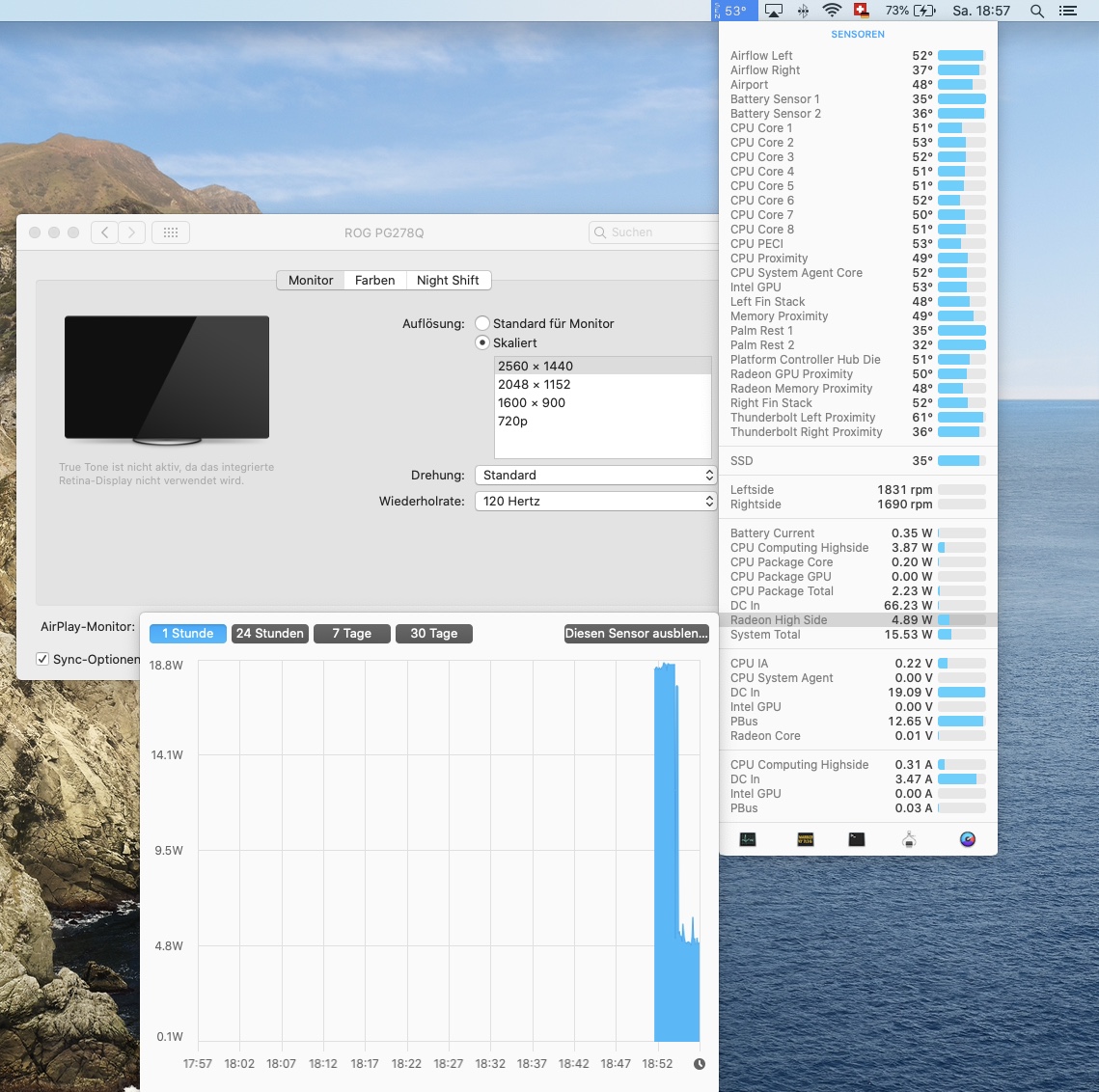The image size is (1099, 1092).
Task: Click the 'Battery Sensor 1' row
Action: [858, 98]
